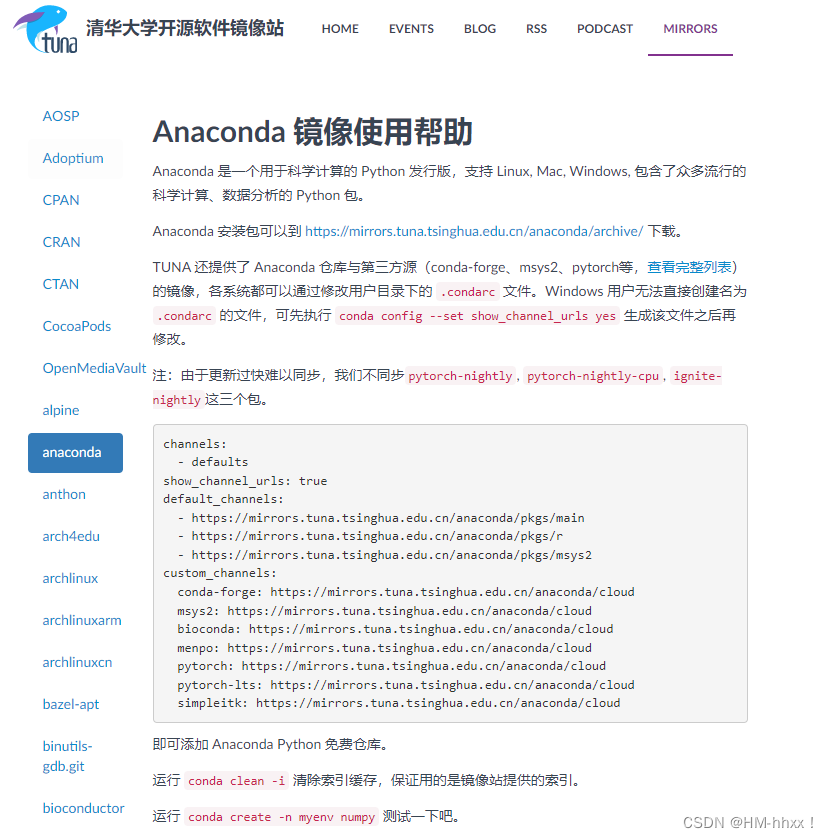Select bioconductor in the sidebar
Viewport: 828px width, 838px height.
83,808
